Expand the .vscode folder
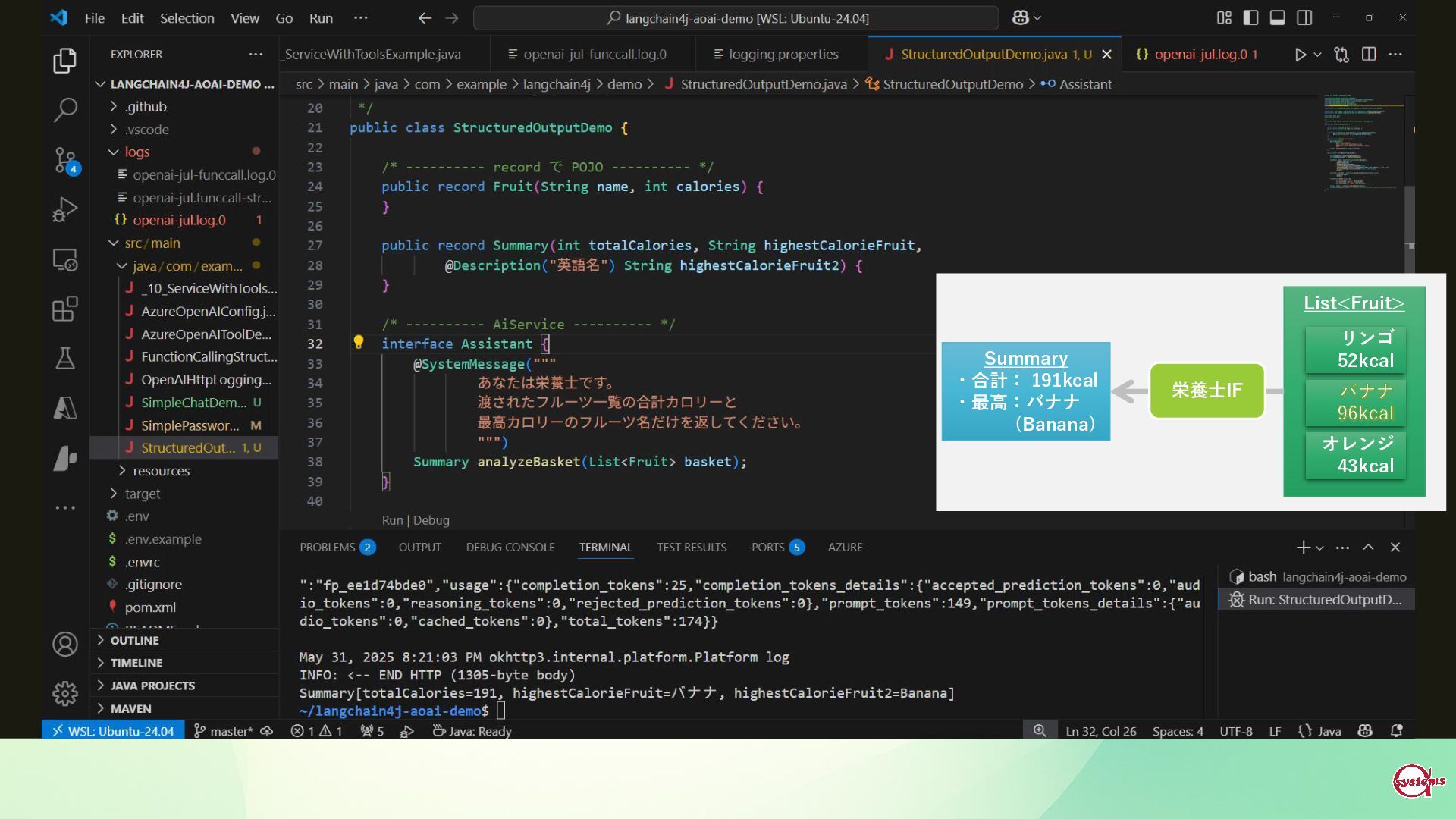Image resolution: width=1456 pixels, height=819 pixels. 184,129
